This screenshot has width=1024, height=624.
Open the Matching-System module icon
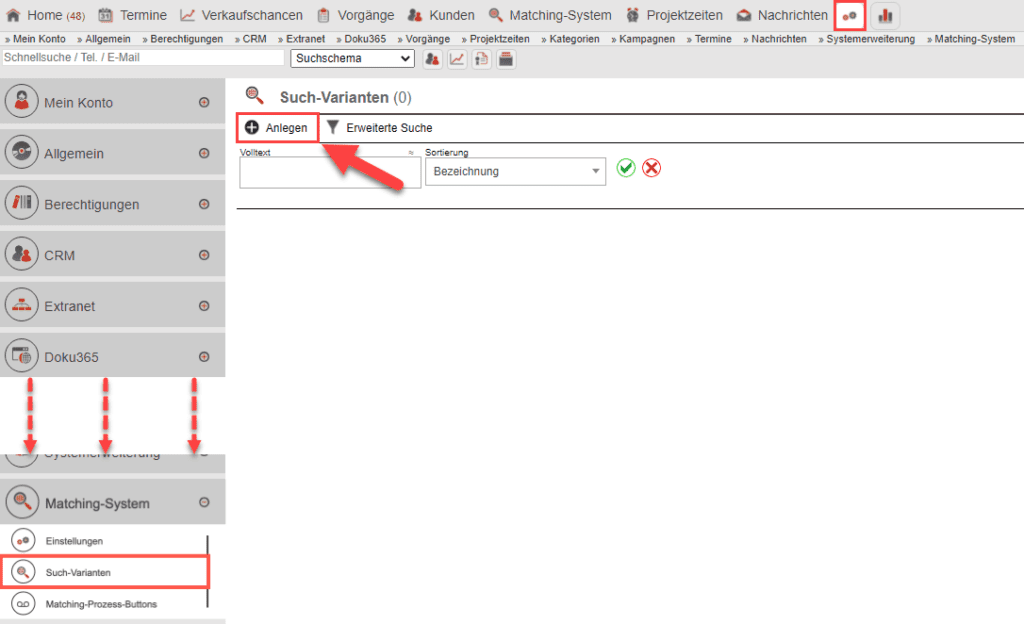[x=497, y=15]
